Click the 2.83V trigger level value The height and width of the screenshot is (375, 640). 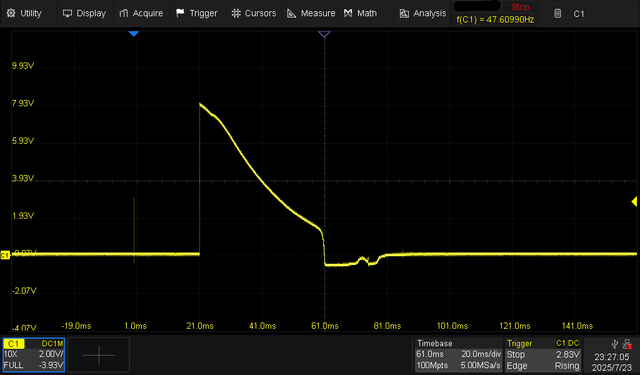pyautogui.click(x=569, y=355)
